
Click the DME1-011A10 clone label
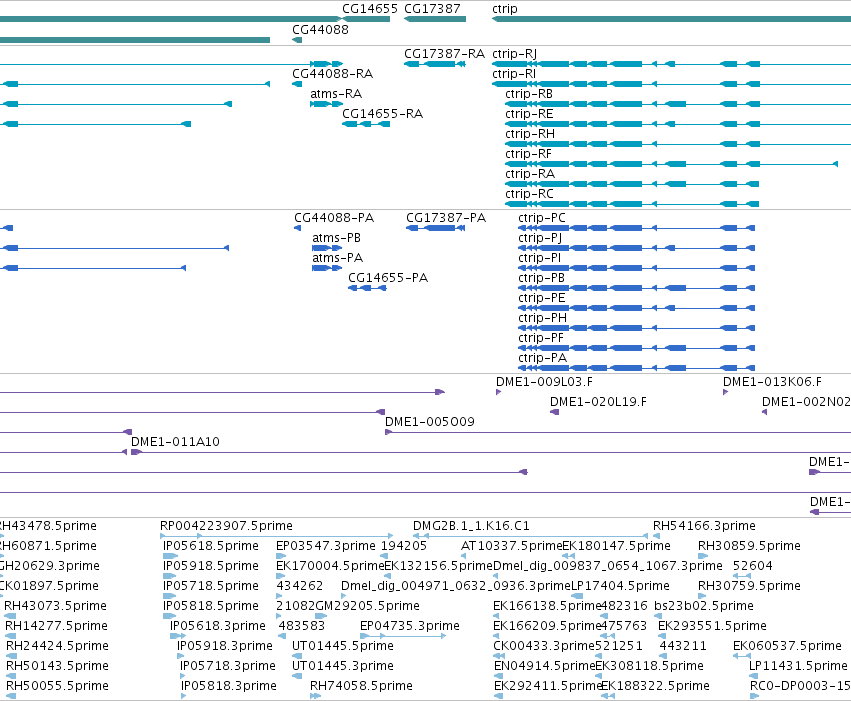coord(175,442)
